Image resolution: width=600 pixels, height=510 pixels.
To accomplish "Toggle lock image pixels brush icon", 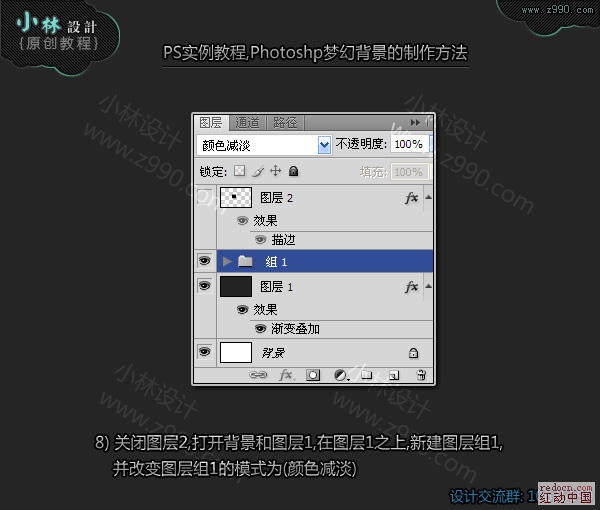I will (x=258, y=171).
